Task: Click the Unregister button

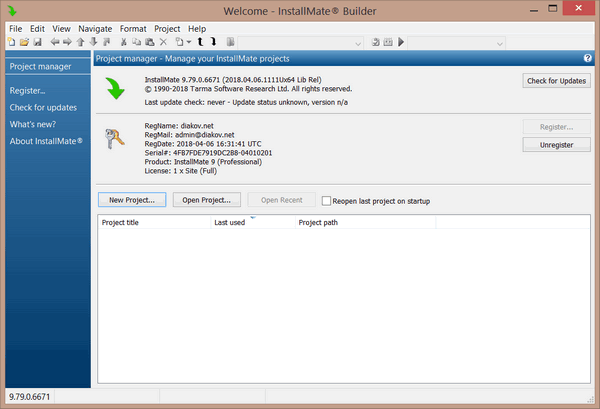Action: coord(556,145)
